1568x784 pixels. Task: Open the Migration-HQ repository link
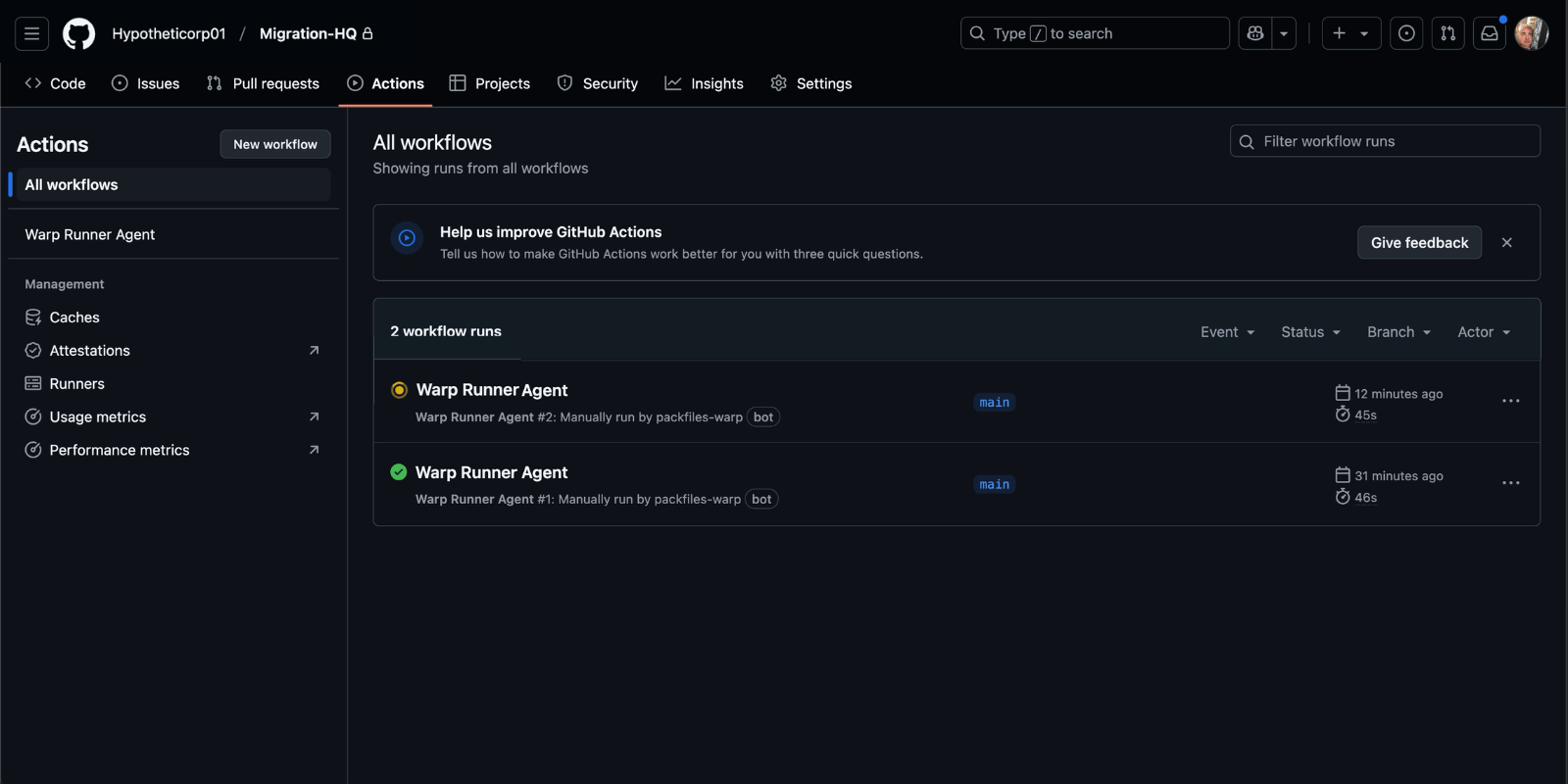click(x=308, y=33)
